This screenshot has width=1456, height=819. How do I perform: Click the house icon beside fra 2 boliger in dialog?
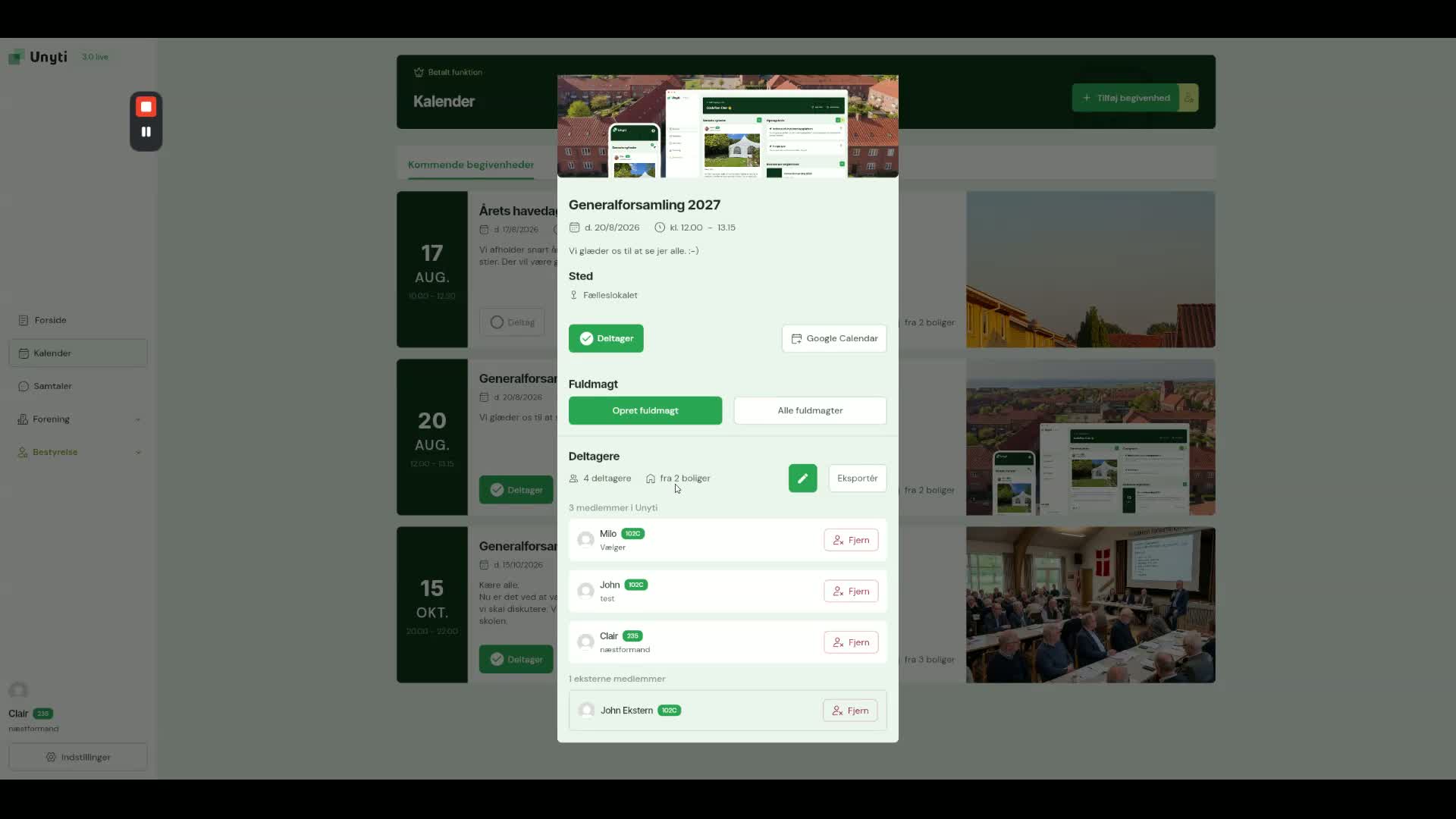pyautogui.click(x=651, y=479)
